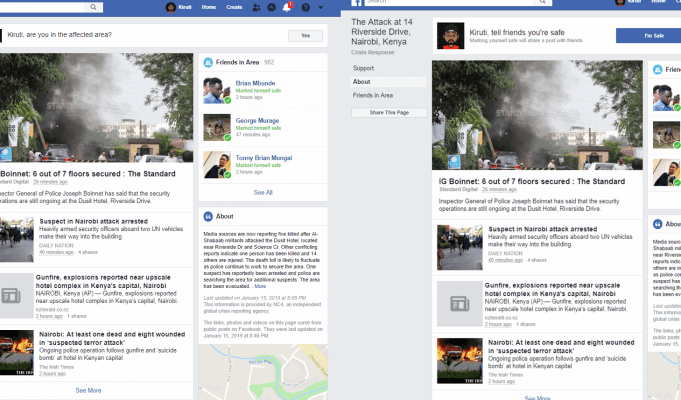Click placeholder news icon in right window

click(460, 304)
